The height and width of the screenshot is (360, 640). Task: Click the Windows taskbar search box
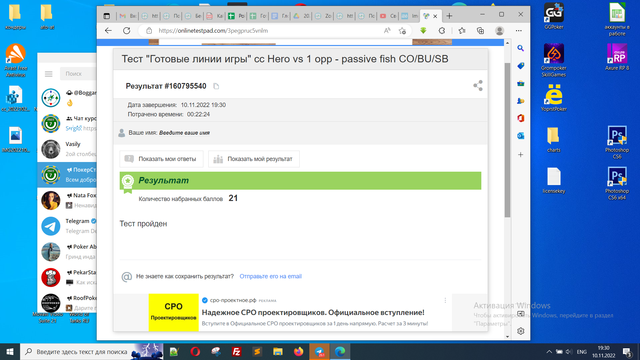pos(91,351)
